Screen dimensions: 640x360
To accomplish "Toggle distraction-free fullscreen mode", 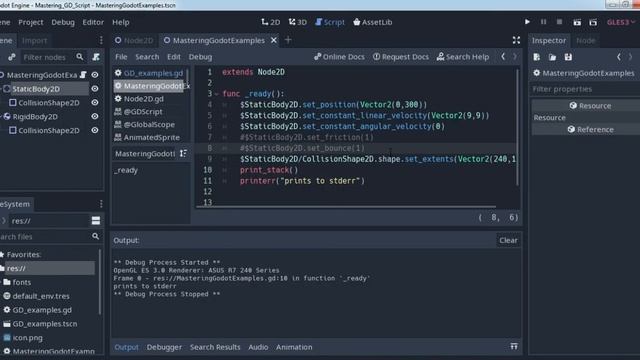I will [516, 40].
